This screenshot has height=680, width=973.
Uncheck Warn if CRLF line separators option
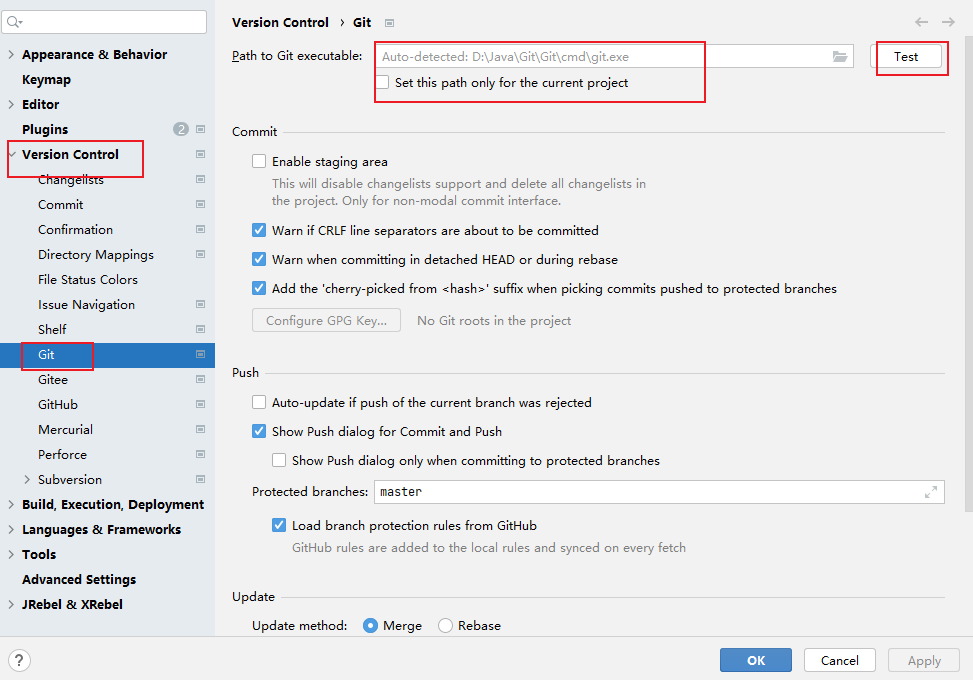(259, 231)
